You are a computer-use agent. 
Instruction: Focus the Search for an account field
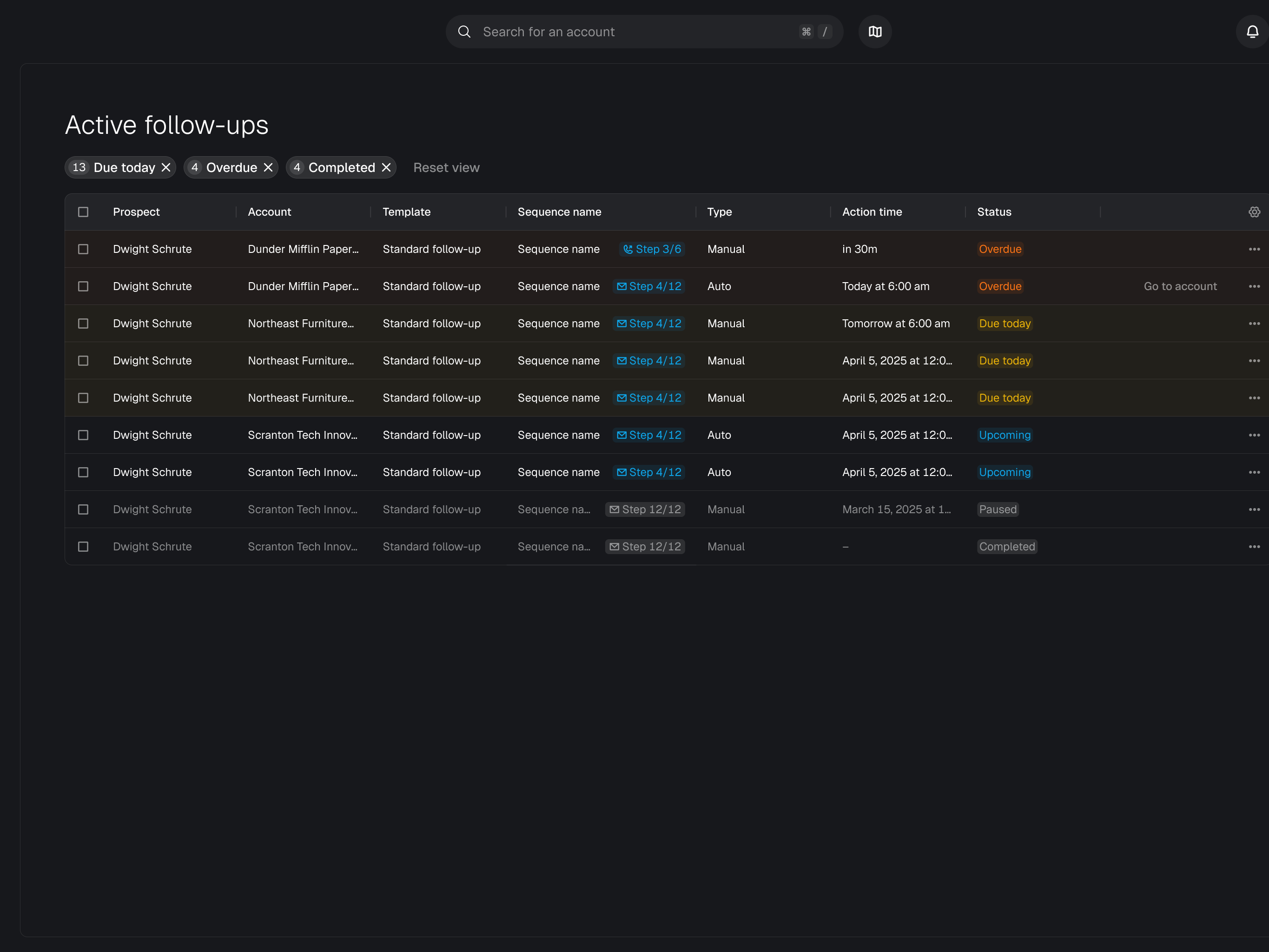pyautogui.click(x=631, y=32)
